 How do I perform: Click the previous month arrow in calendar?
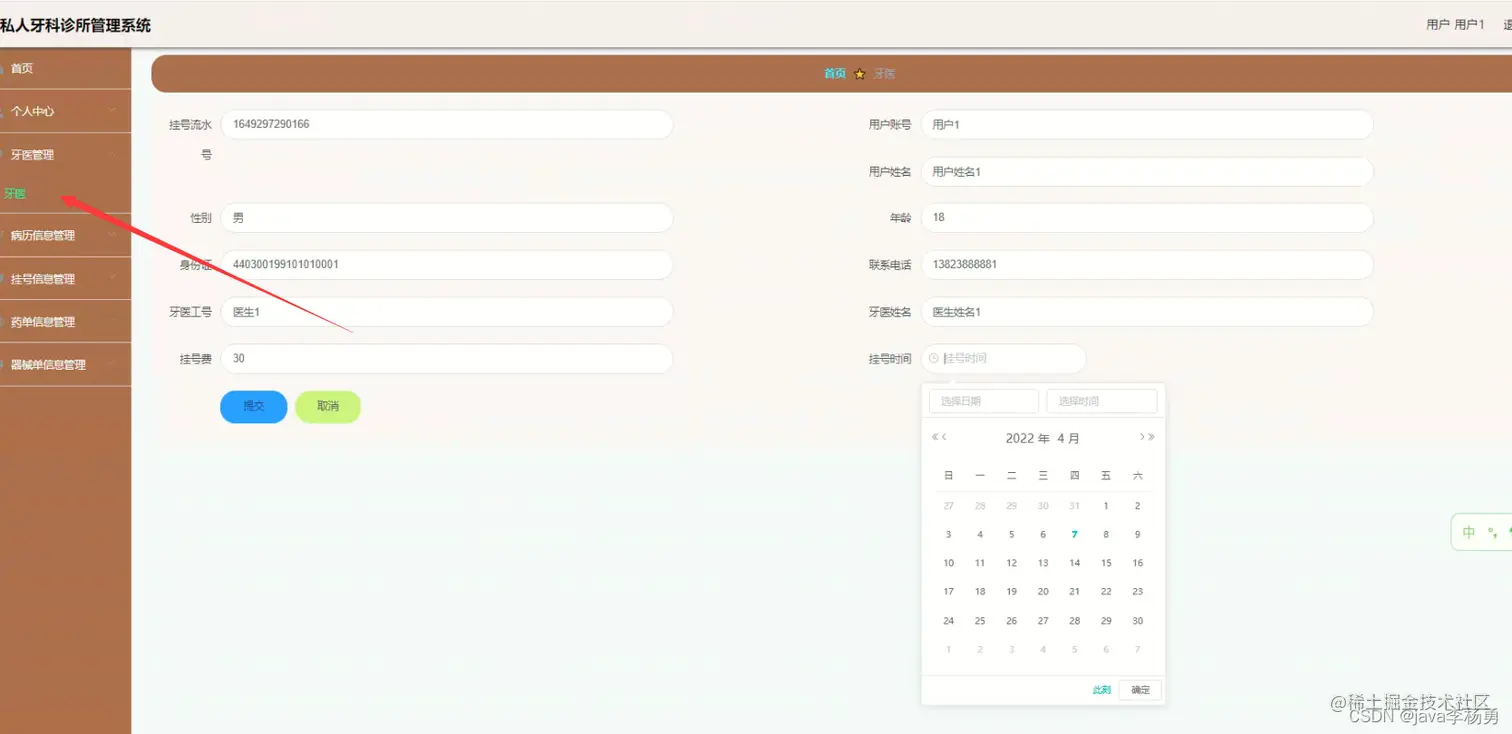point(945,437)
